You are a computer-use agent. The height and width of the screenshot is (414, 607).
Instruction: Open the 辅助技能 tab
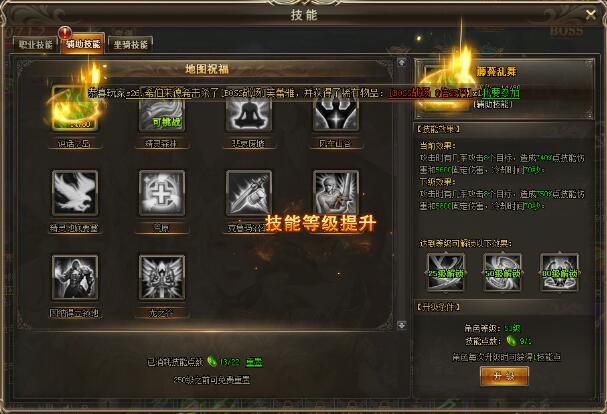[x=83, y=44]
